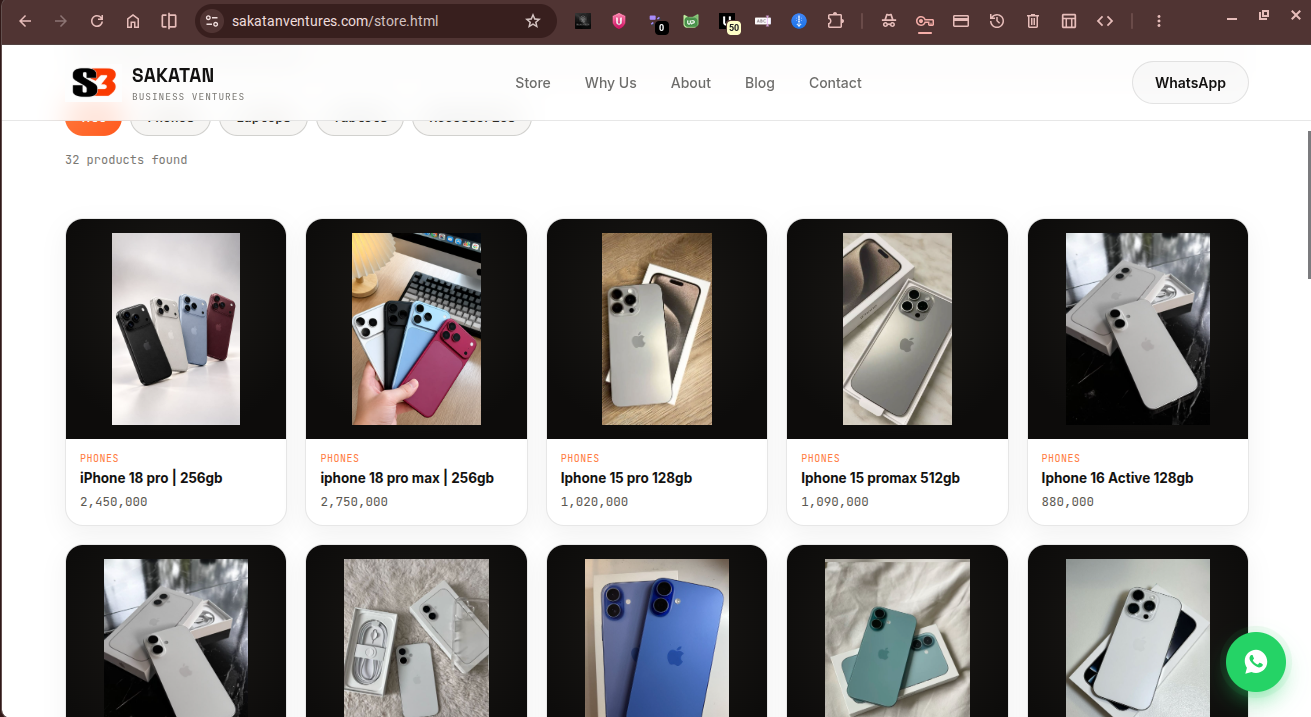Click the Sakatan S3 logo
Screen dimensions: 1311x717
(94, 83)
